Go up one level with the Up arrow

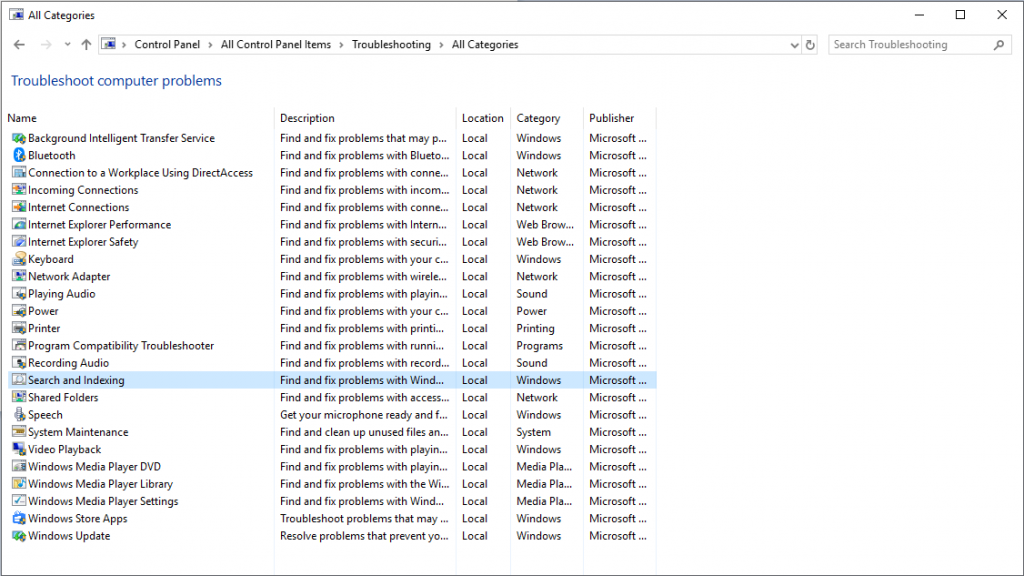tap(86, 44)
